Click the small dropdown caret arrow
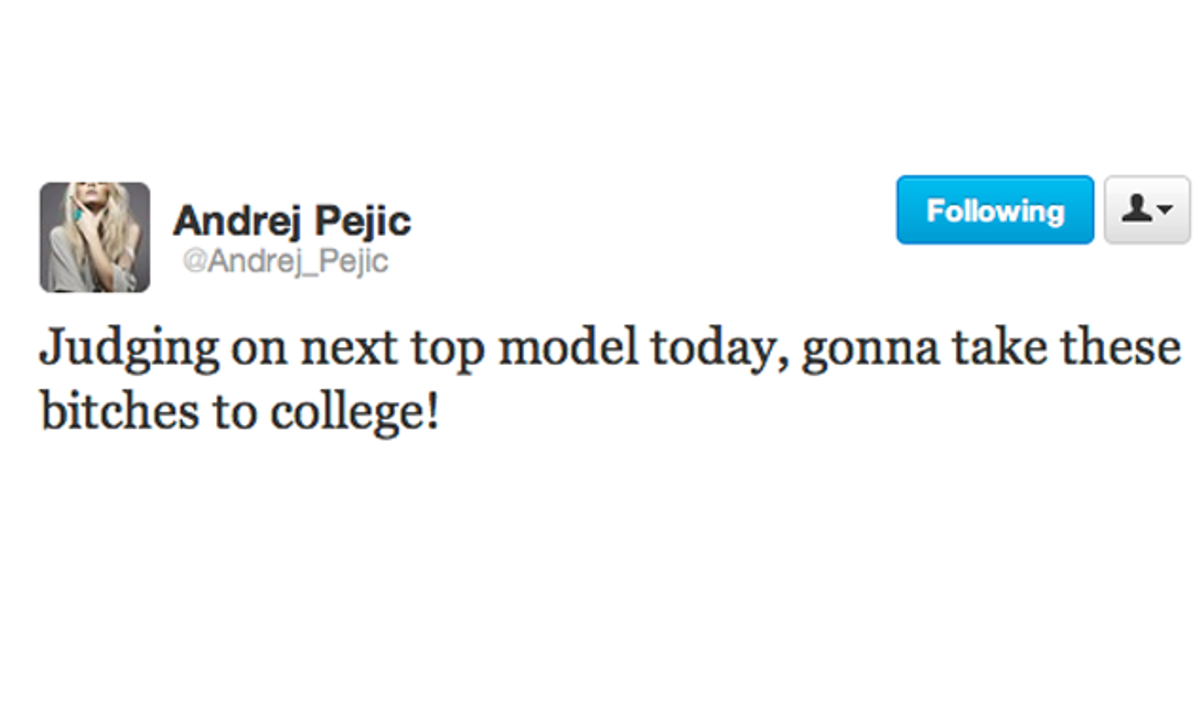The image size is (1200, 711). pos(1164,212)
